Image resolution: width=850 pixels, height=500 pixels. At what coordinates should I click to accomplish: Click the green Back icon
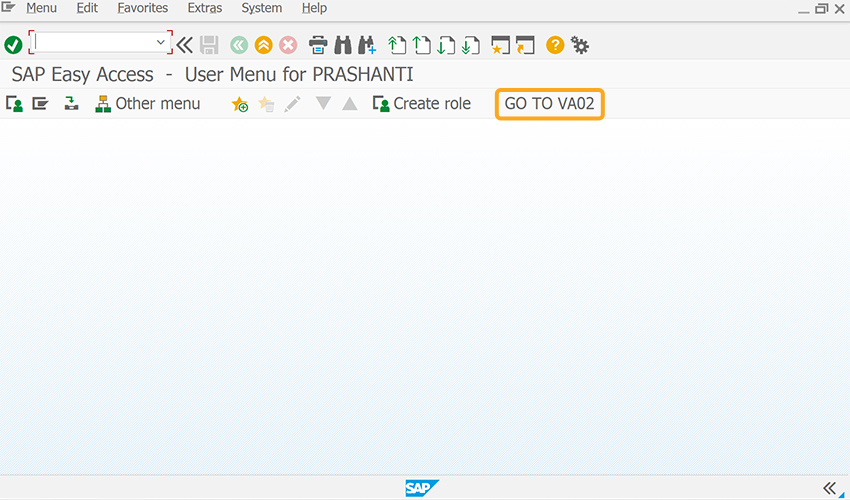pos(239,45)
